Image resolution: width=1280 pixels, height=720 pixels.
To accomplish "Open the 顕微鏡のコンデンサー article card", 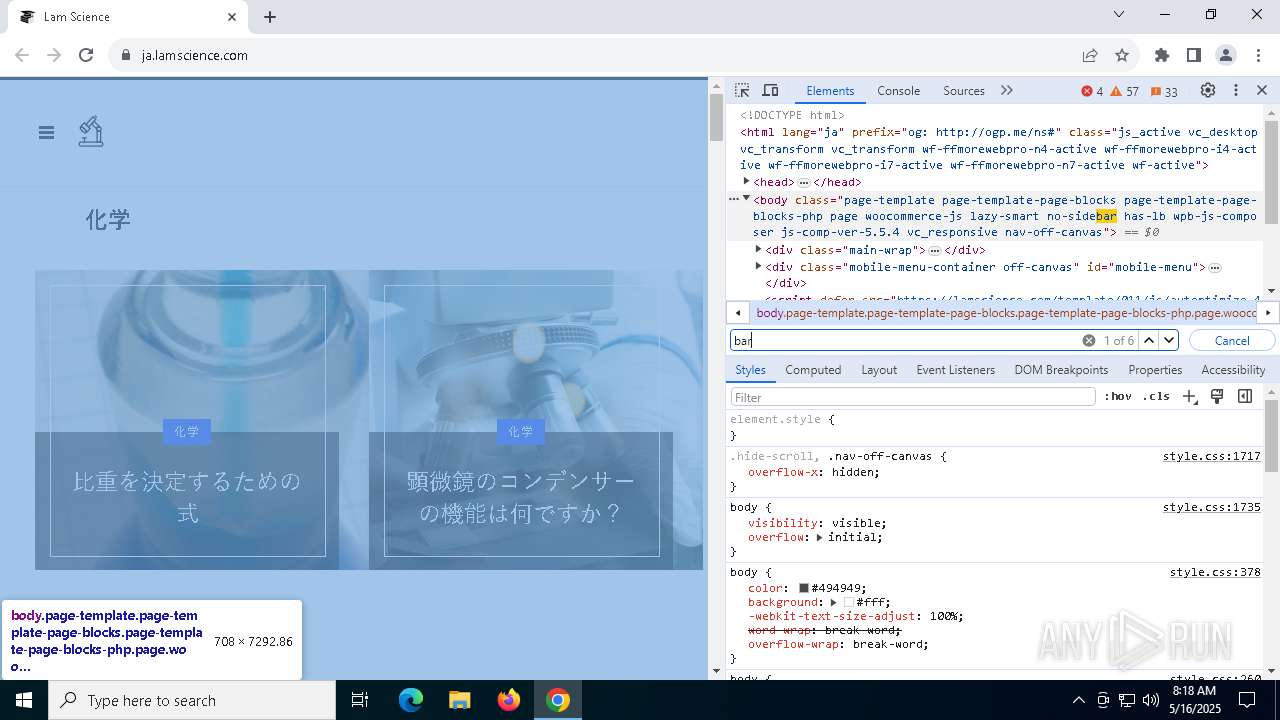I will point(521,497).
